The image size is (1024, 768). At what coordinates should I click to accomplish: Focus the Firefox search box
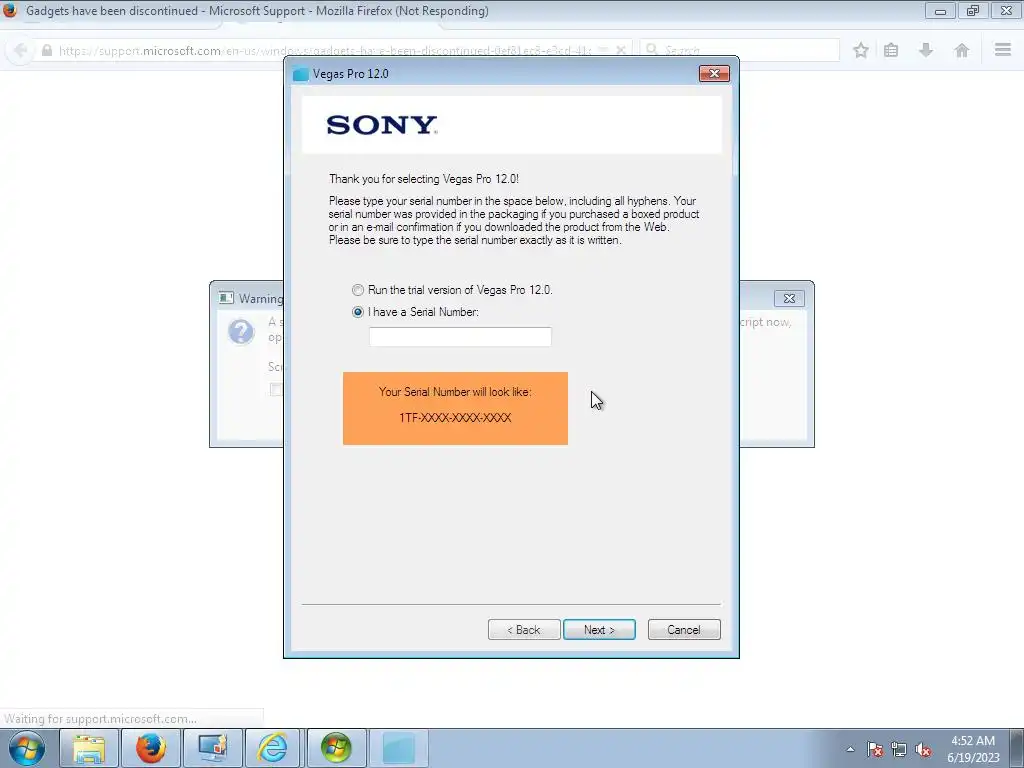(x=739, y=50)
